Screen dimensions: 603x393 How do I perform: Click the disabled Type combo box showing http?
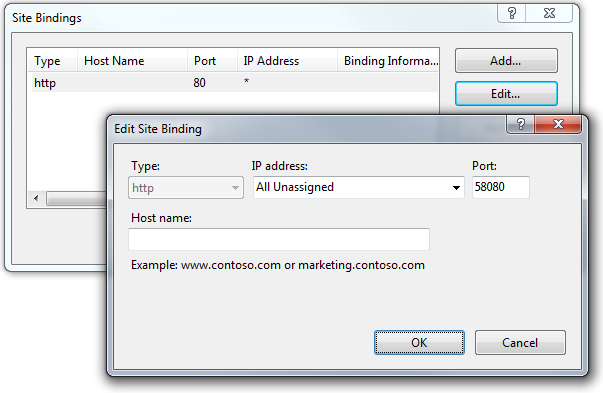coord(186,188)
